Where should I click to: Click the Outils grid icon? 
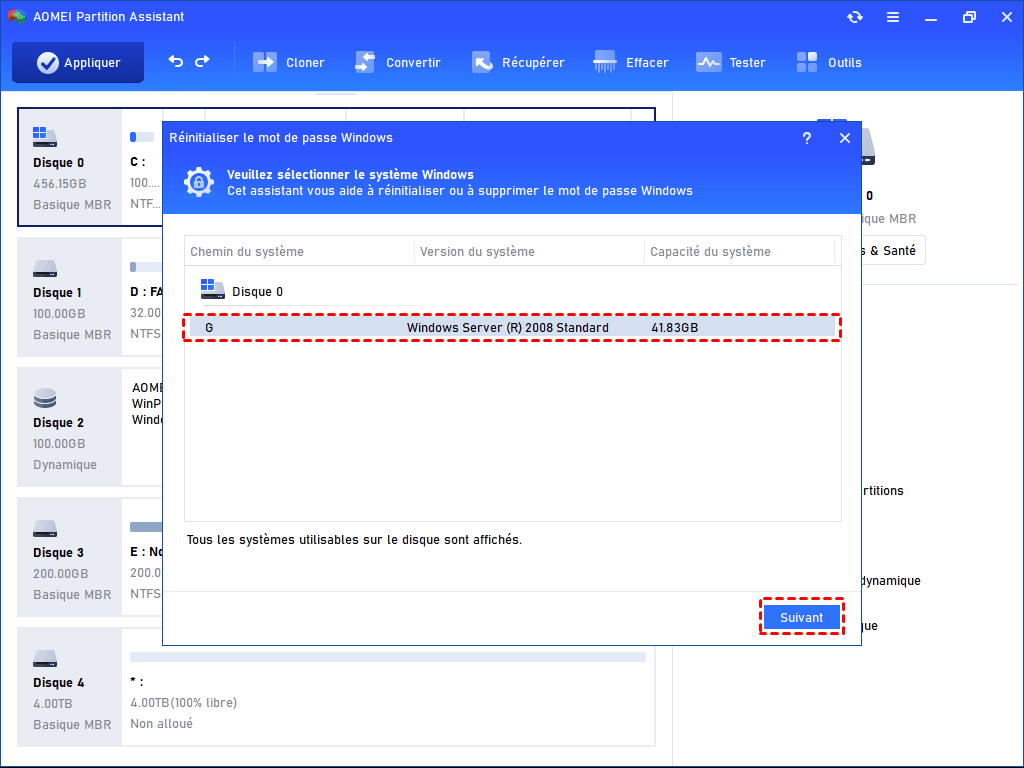807,62
